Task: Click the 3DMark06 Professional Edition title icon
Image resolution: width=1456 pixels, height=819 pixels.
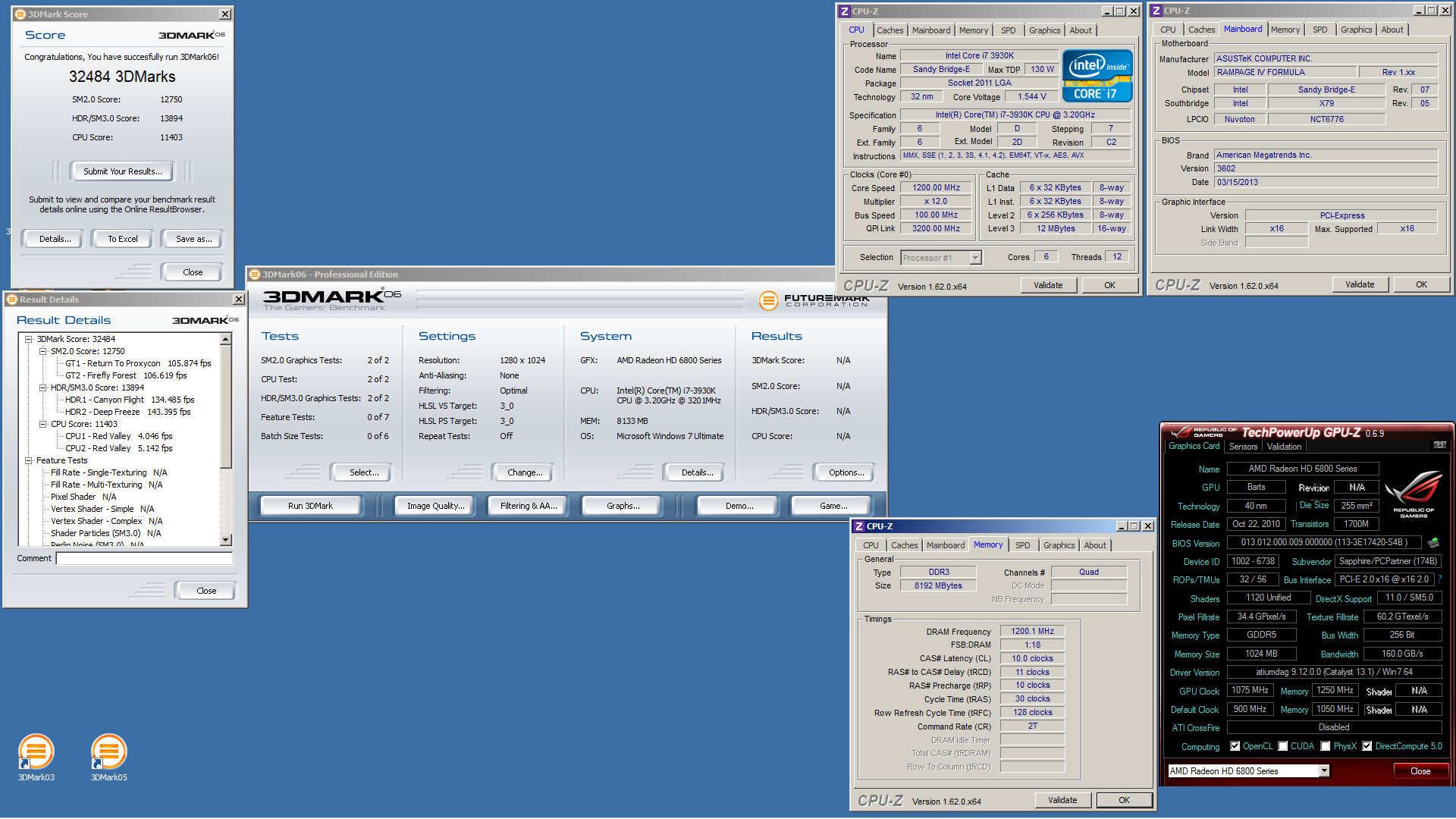Action: pos(255,275)
